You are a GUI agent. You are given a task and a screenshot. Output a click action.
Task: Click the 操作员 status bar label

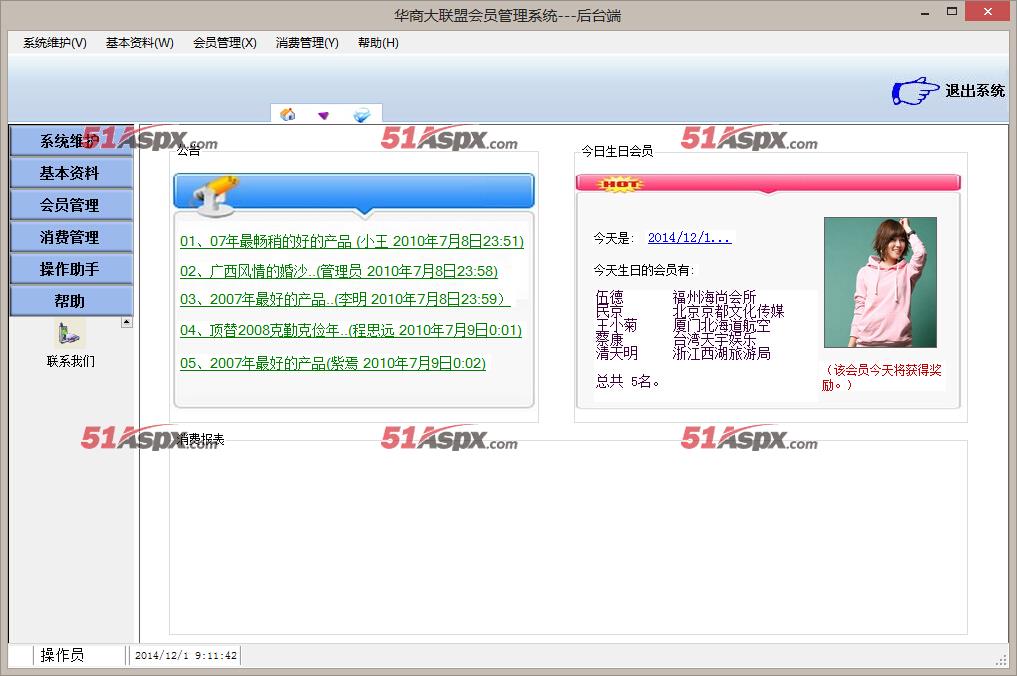pos(62,655)
